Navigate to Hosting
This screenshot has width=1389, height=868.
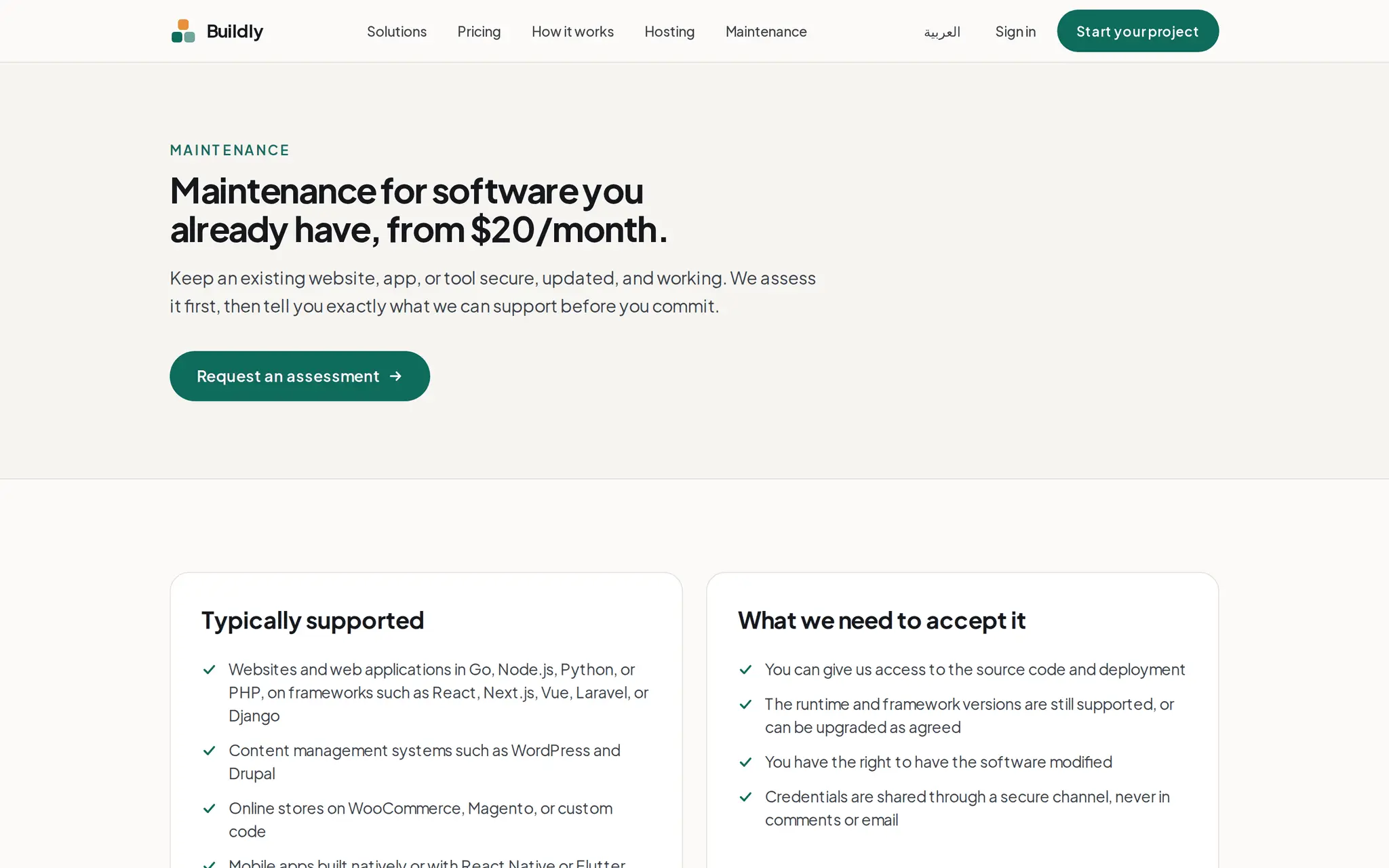point(669,31)
